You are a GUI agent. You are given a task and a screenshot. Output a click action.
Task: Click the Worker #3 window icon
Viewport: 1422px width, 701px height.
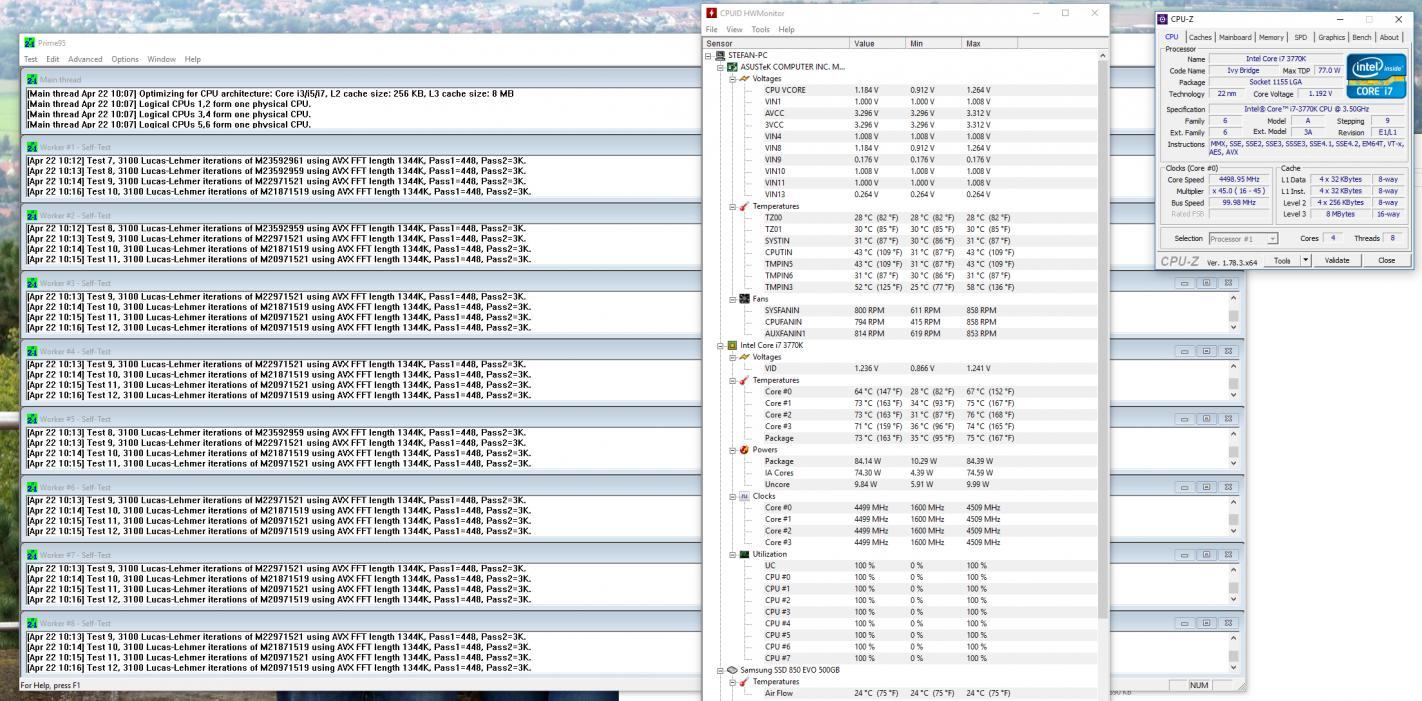(x=33, y=284)
